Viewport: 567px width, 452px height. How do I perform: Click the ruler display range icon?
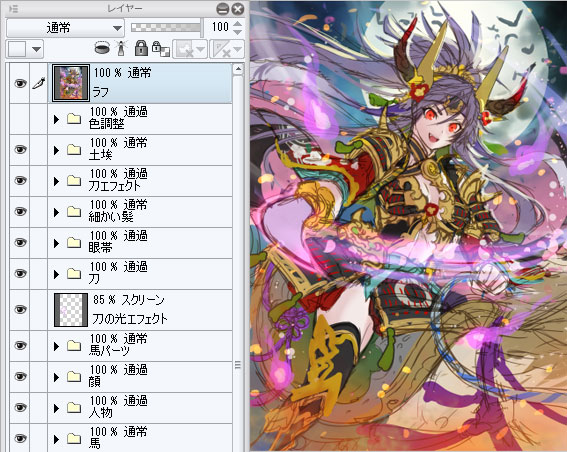point(227,49)
